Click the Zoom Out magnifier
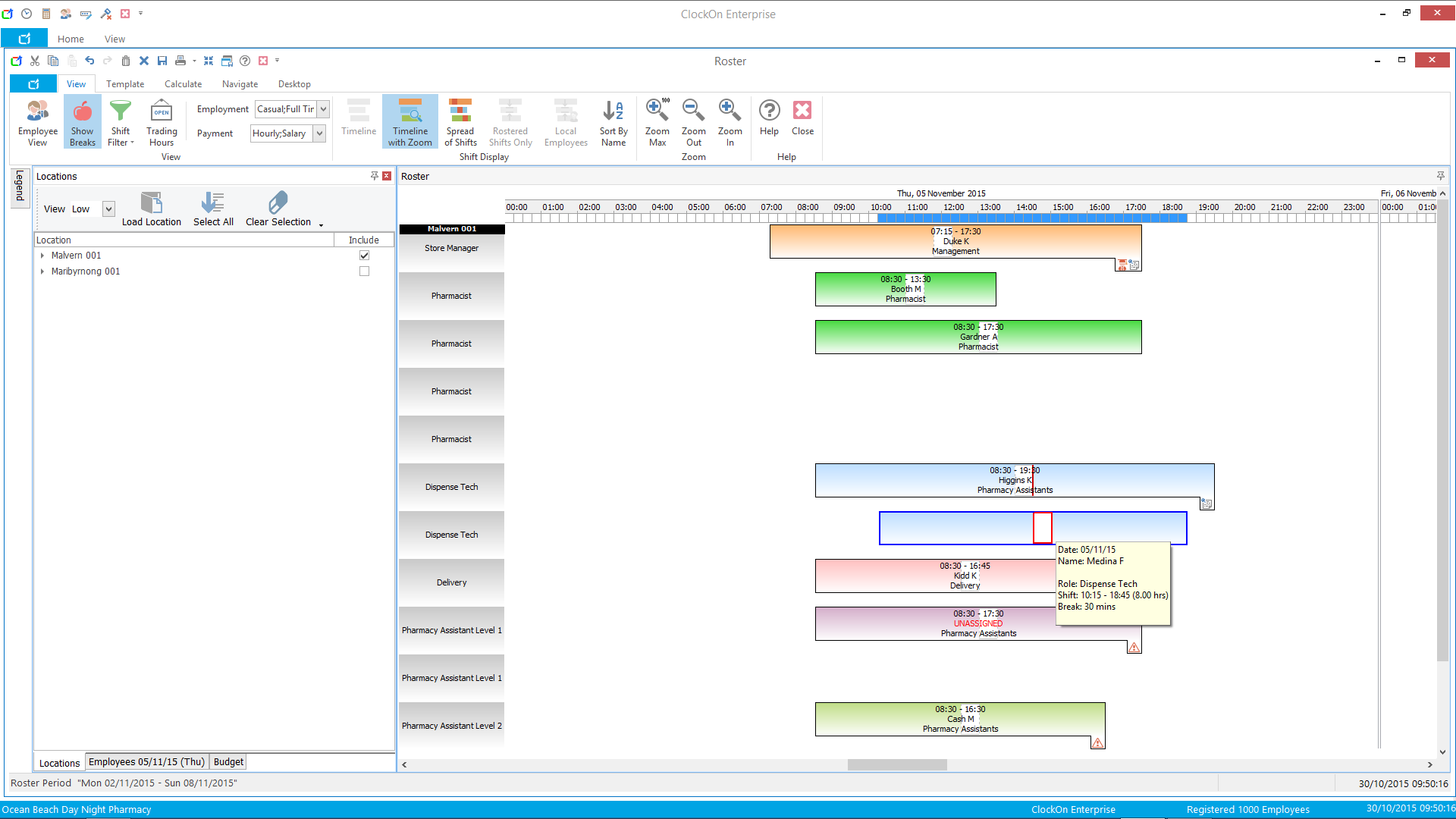This screenshot has height=819, width=1456. pyautogui.click(x=693, y=121)
